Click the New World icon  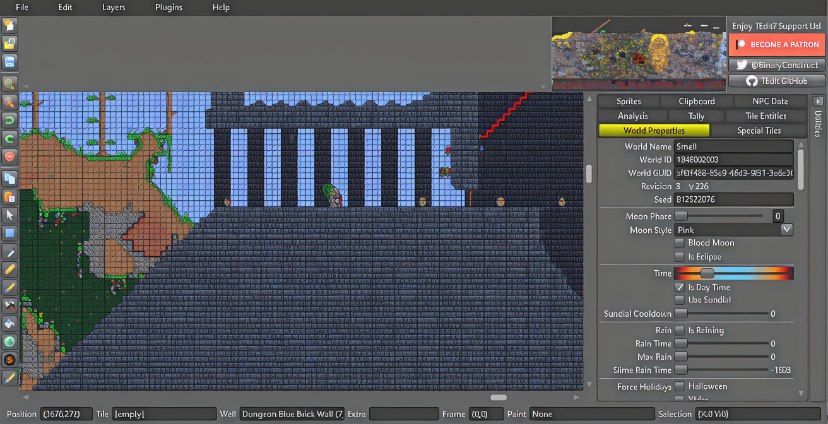(x=10, y=25)
